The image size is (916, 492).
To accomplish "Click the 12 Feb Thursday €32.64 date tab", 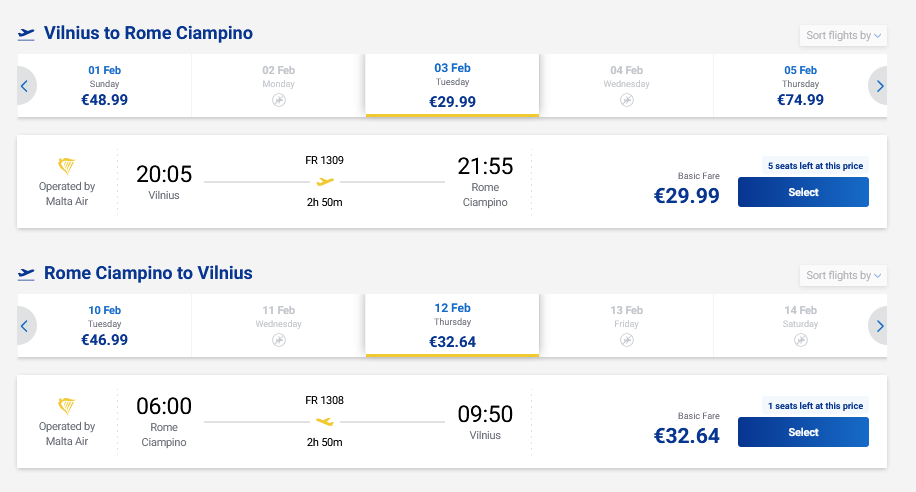I will pyautogui.click(x=452, y=325).
